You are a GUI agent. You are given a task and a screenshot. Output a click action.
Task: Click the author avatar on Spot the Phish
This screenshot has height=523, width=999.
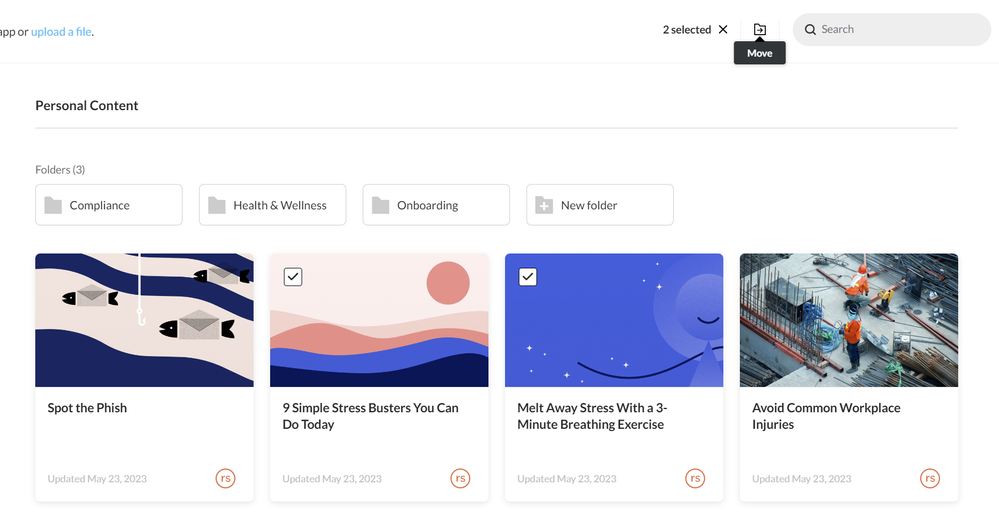[x=226, y=478]
